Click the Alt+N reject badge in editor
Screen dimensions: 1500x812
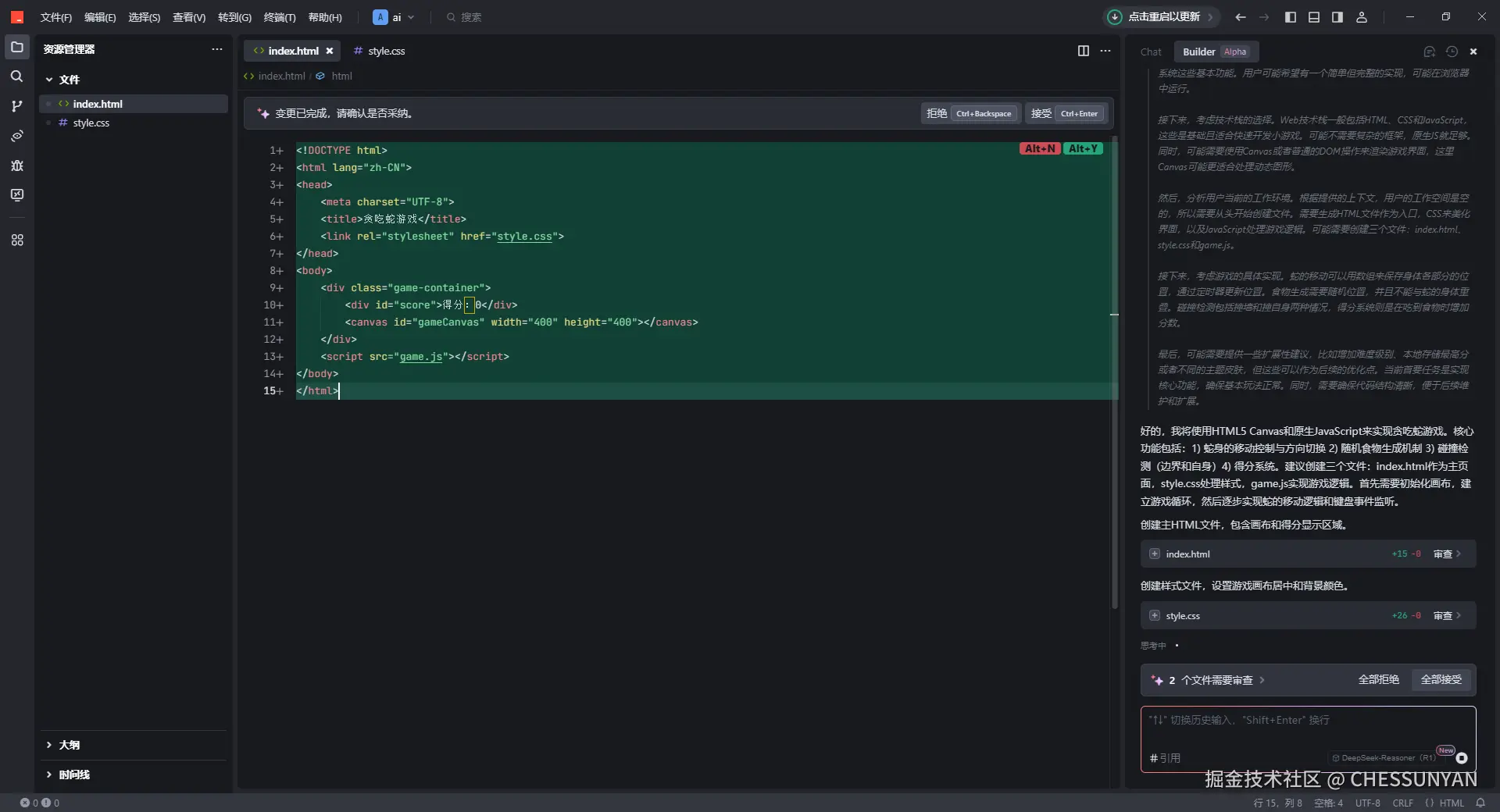(x=1040, y=148)
